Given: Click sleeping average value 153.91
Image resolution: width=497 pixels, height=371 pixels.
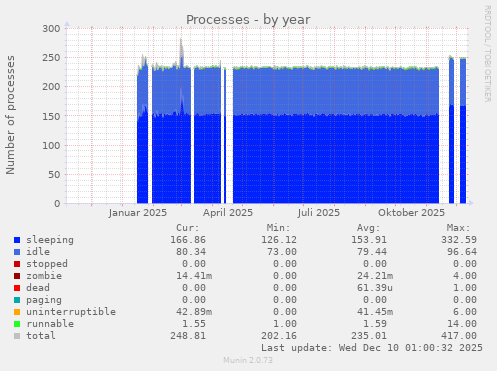Looking at the screenshot, I should [x=369, y=240].
